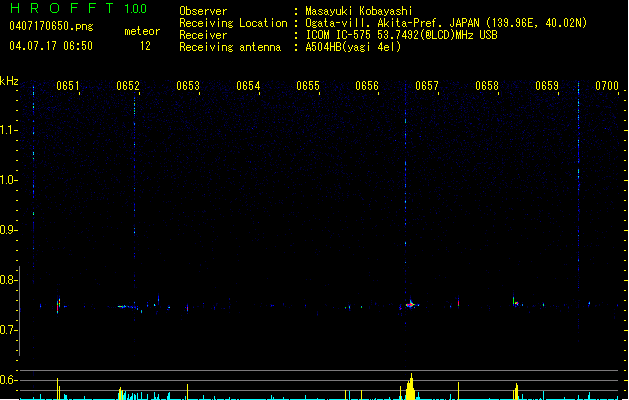This screenshot has height=400, width=629.
Task: Click the Receiving antenna label
Action: click(x=230, y=47)
